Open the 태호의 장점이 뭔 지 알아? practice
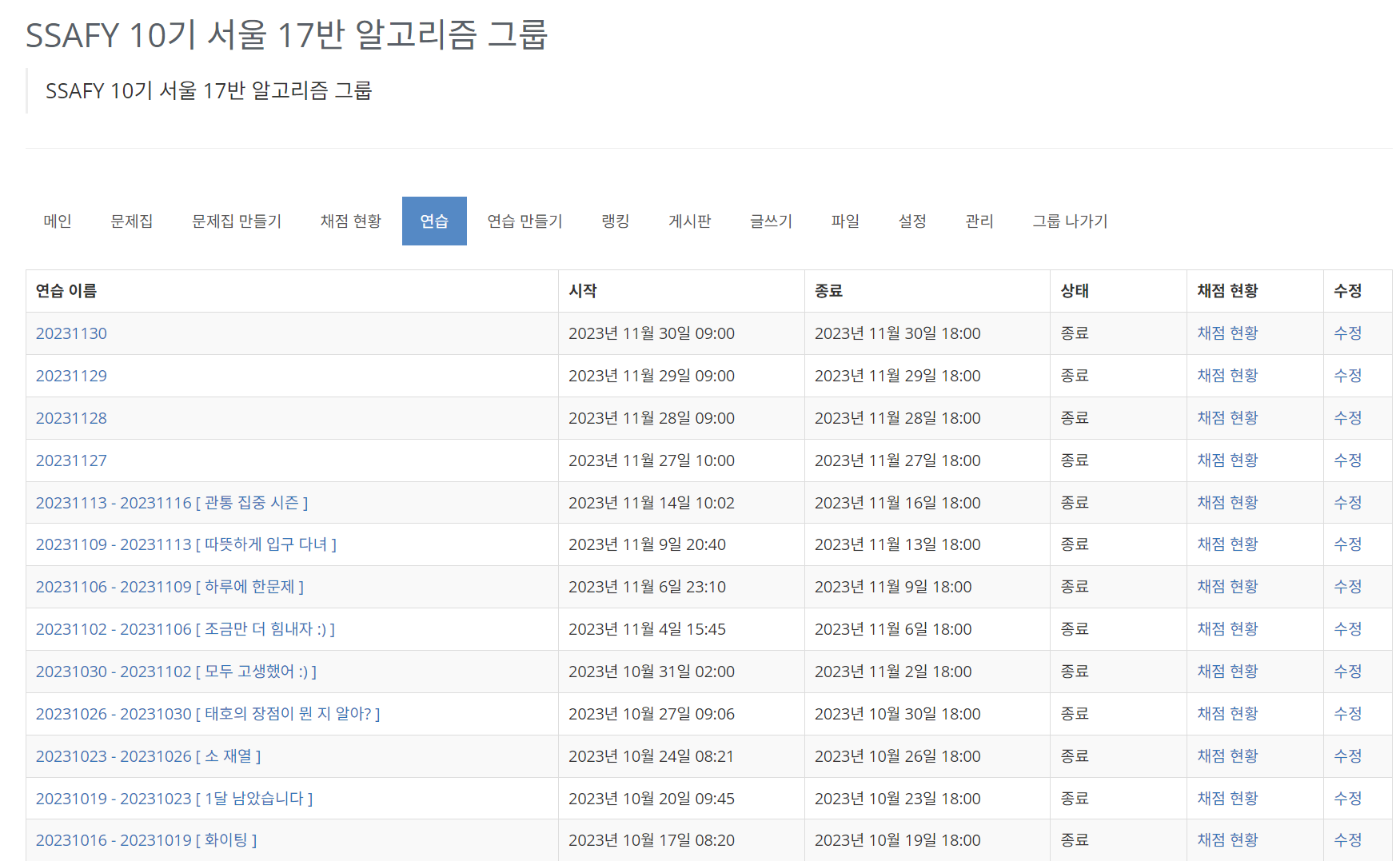Screen dimensions: 1400x861 (208, 714)
